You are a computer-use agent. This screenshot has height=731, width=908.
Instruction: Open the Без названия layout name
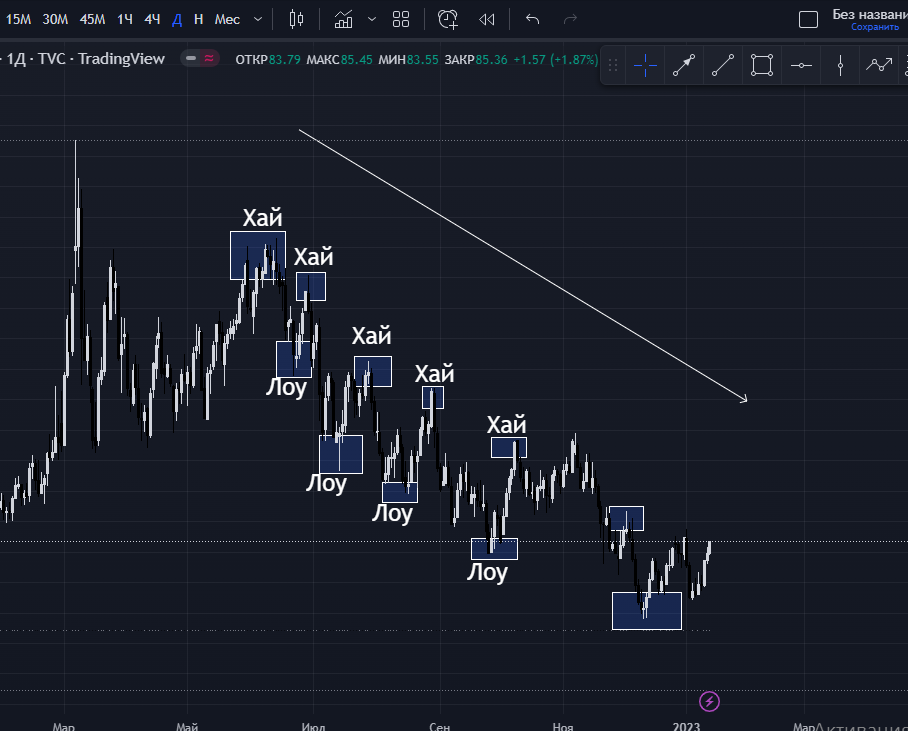point(869,14)
